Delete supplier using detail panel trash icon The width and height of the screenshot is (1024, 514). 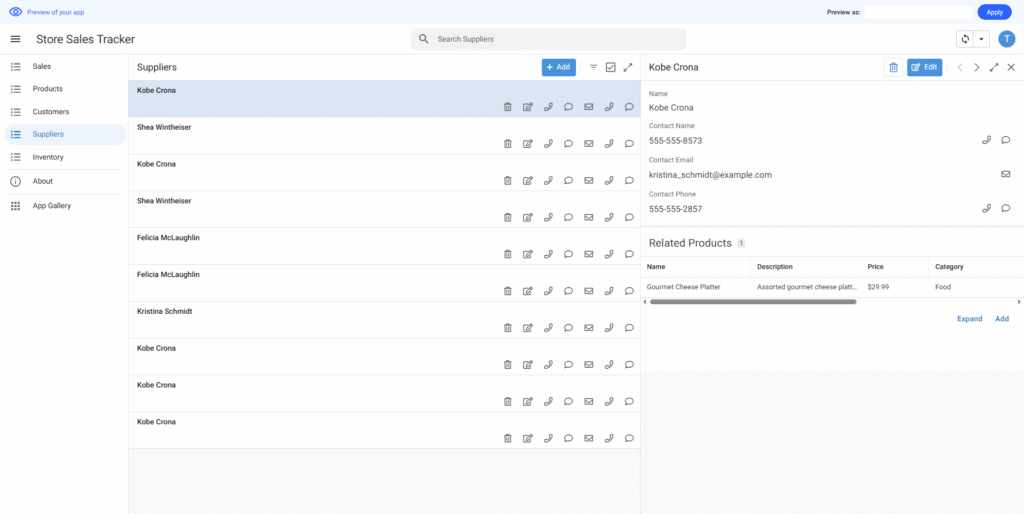pos(893,67)
